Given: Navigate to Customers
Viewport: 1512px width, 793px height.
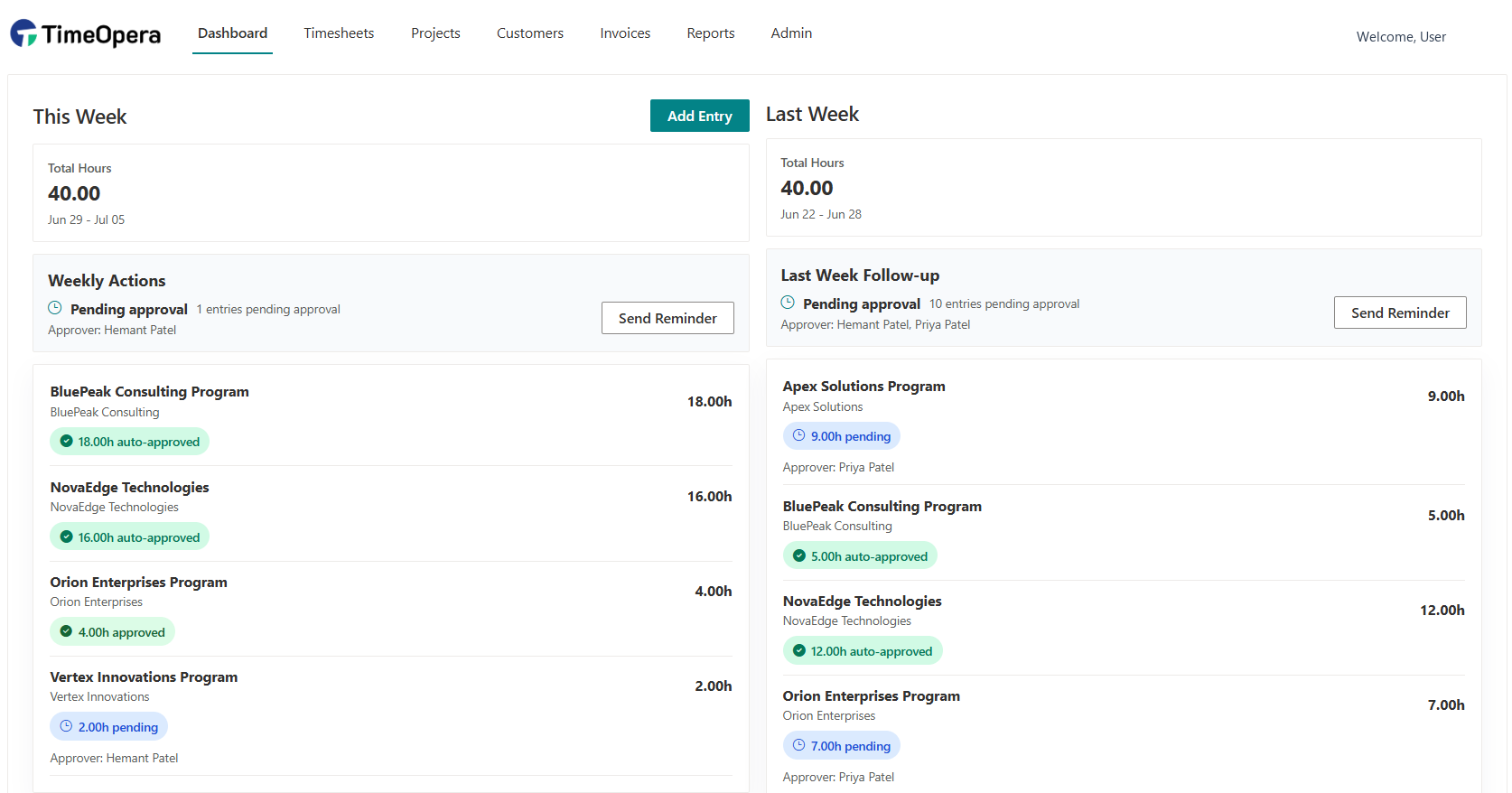Looking at the screenshot, I should [x=530, y=33].
